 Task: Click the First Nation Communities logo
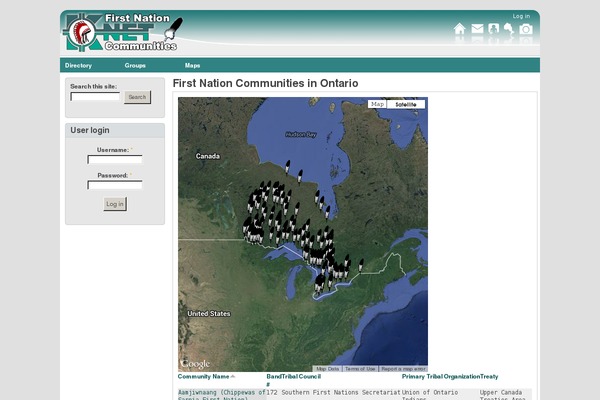coord(122,33)
